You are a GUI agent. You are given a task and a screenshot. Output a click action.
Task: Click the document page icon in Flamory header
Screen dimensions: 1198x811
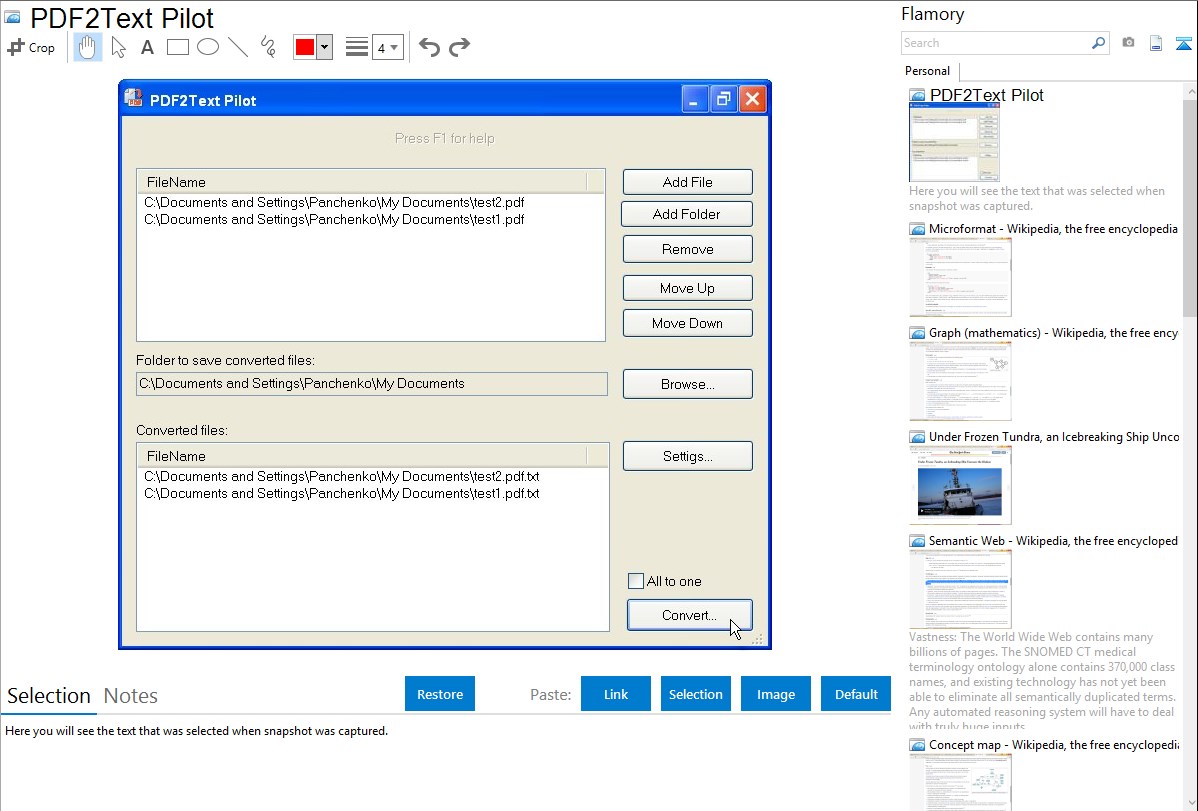point(1156,43)
